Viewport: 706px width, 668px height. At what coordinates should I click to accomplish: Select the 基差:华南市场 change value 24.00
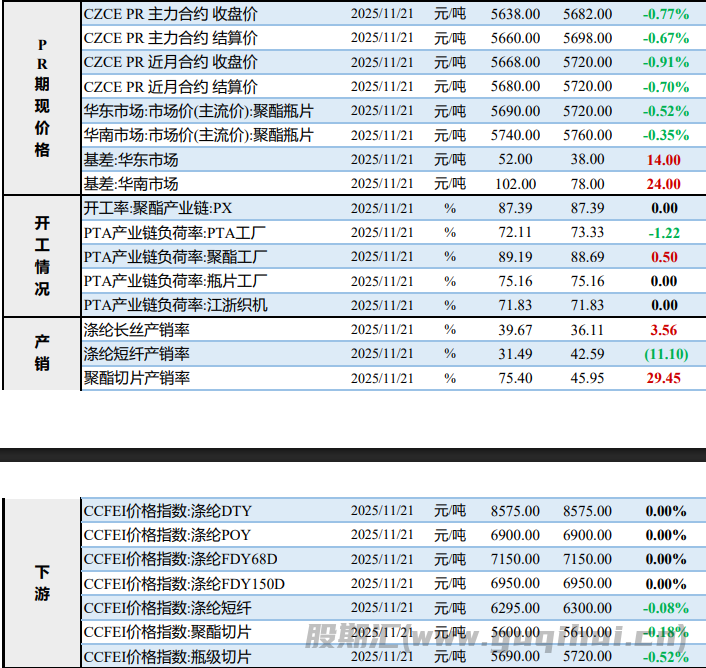coord(664,184)
